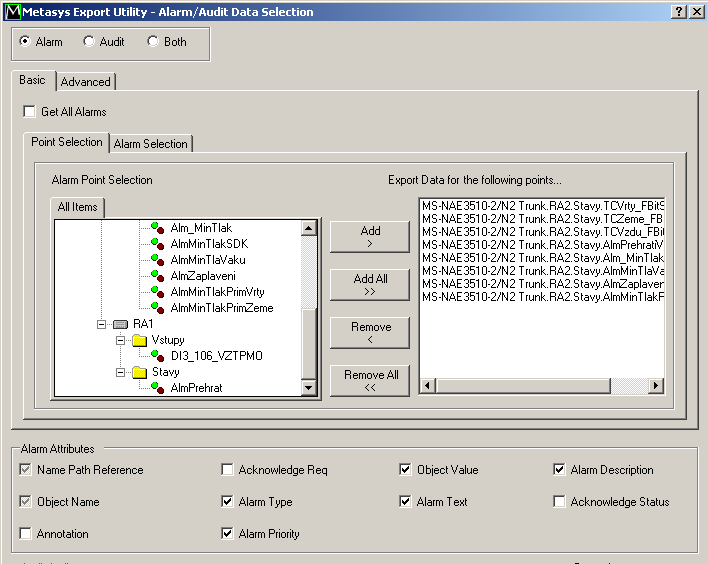Click the alarm point icon beside AlmMinTlakPrimVrty
This screenshot has height=564, width=708.
(158, 292)
